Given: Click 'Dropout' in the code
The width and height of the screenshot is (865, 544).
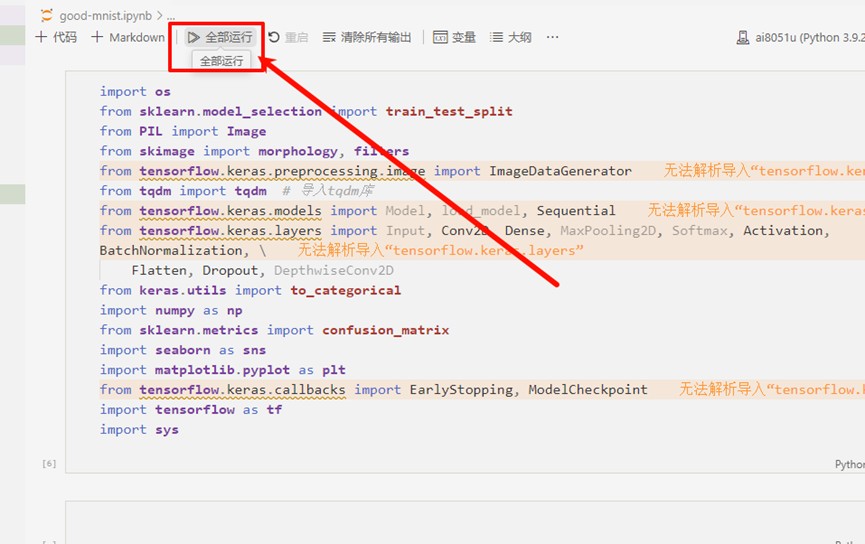Looking at the screenshot, I should pos(230,270).
